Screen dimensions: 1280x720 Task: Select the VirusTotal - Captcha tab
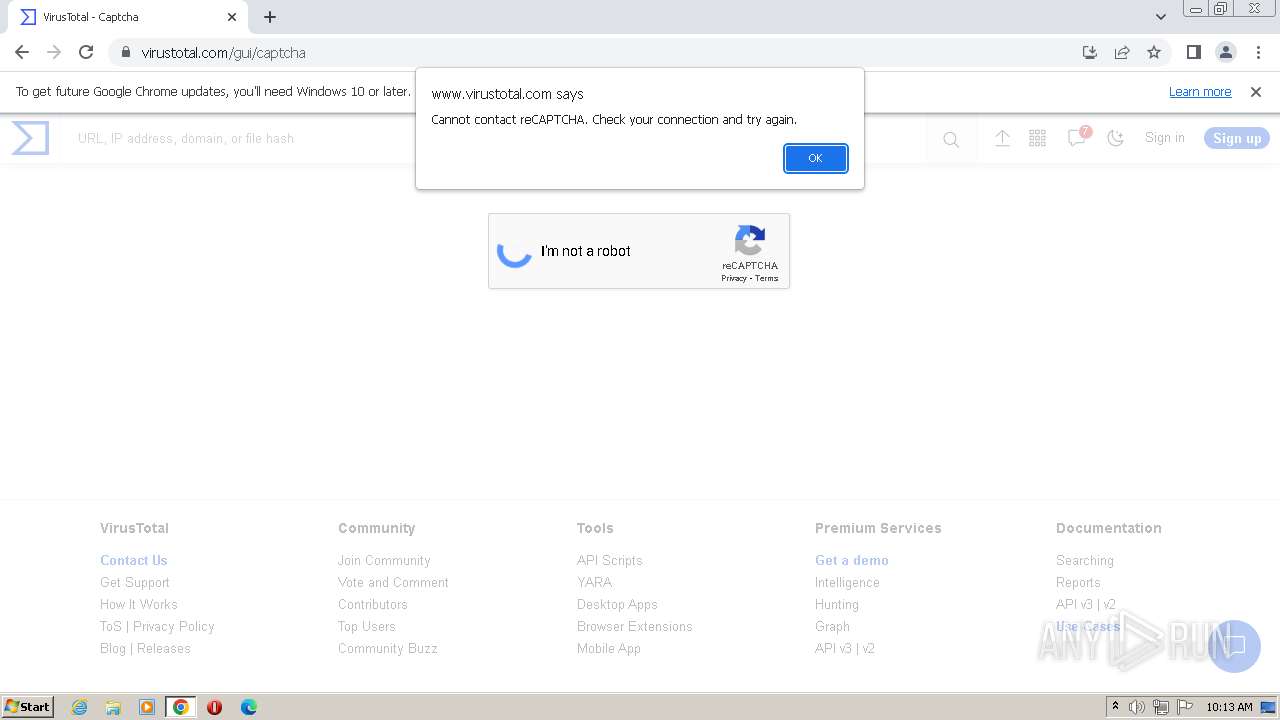(x=128, y=17)
